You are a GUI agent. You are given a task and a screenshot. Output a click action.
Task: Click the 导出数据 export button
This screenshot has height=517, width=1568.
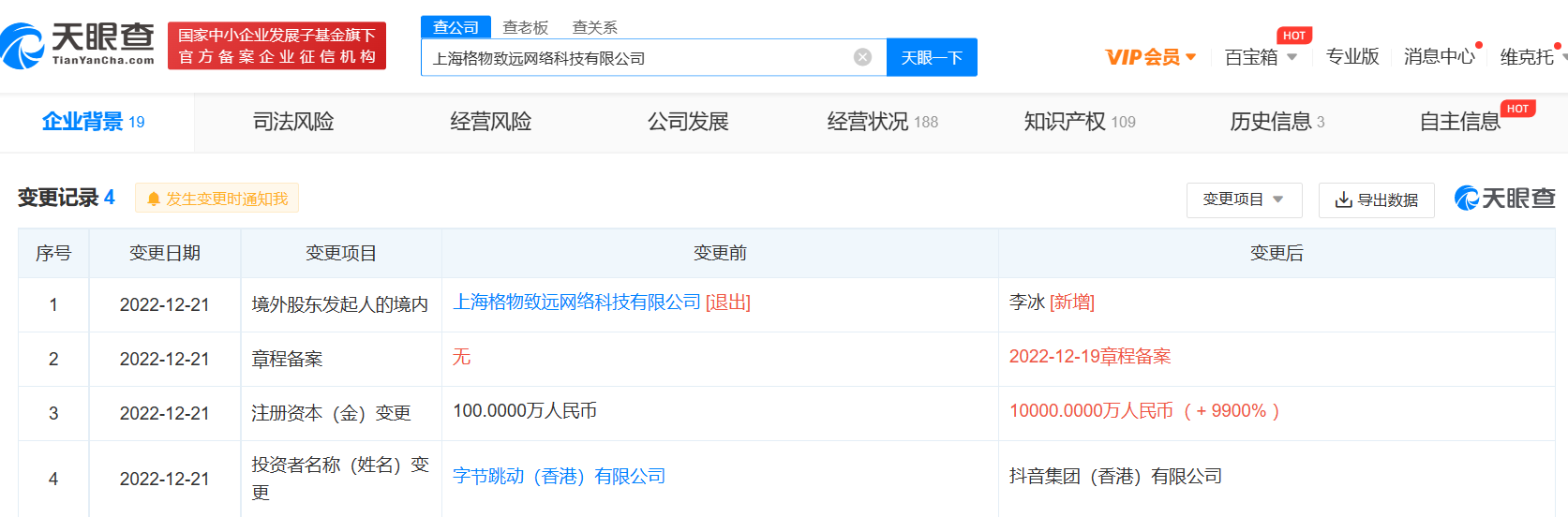[x=1377, y=199]
